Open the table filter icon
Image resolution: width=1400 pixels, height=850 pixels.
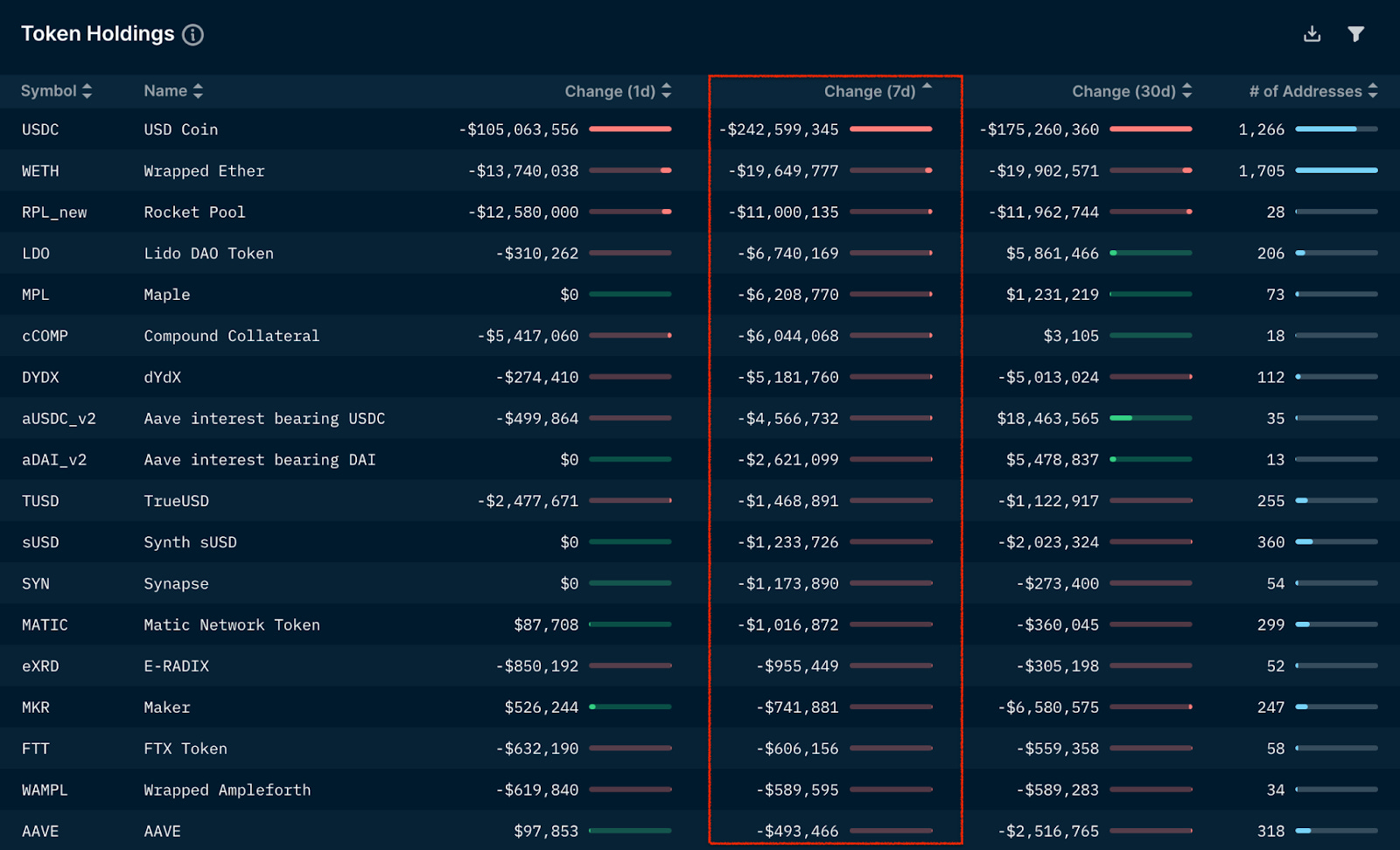pos(1355,34)
